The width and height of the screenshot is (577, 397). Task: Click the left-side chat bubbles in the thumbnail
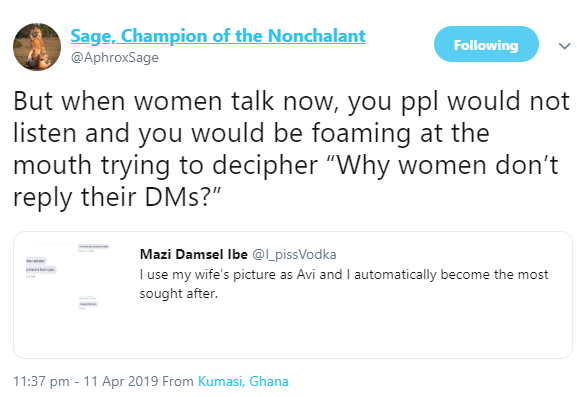(x=41, y=265)
